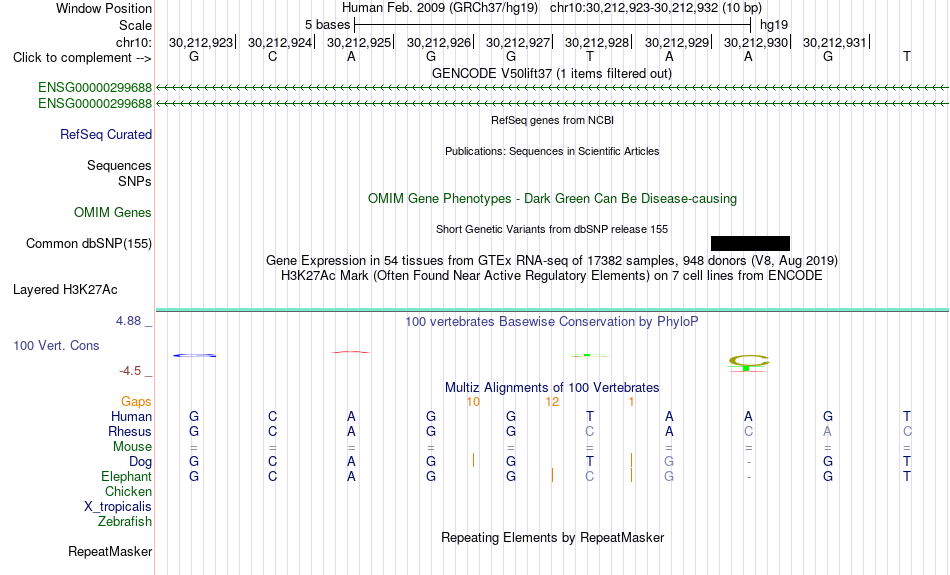The height and width of the screenshot is (575, 950).
Task: Click position label 30,212,925
Action: click(359, 42)
